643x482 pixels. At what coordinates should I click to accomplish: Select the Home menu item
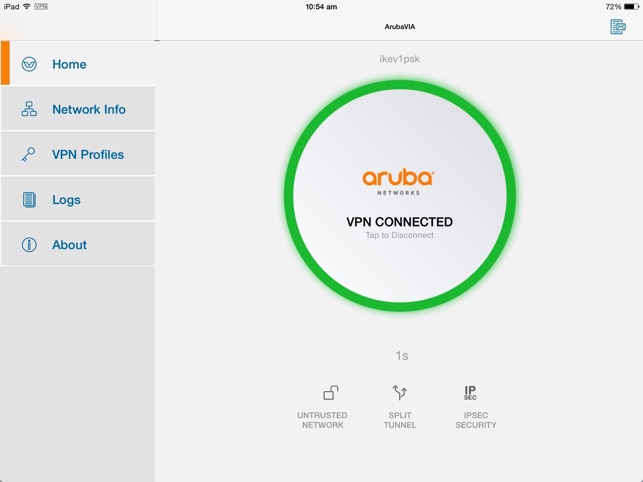tap(69, 64)
